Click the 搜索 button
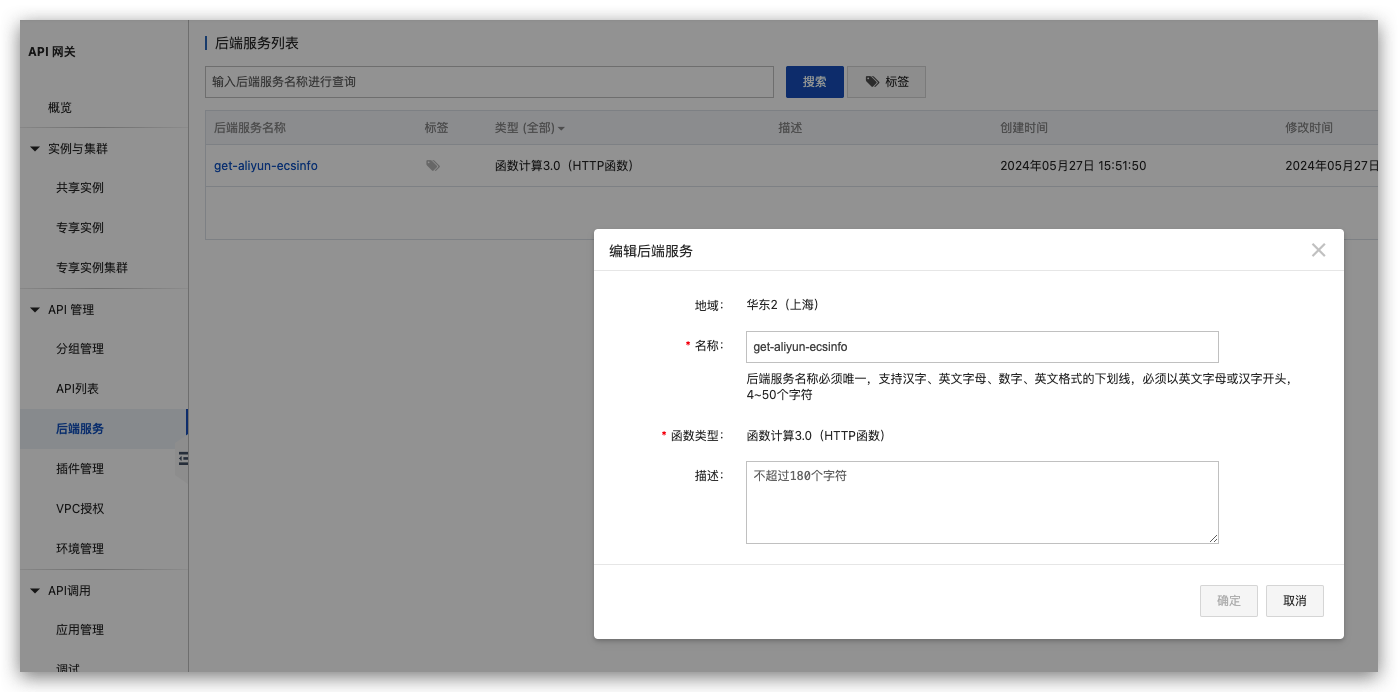The image size is (1398, 692). point(814,82)
